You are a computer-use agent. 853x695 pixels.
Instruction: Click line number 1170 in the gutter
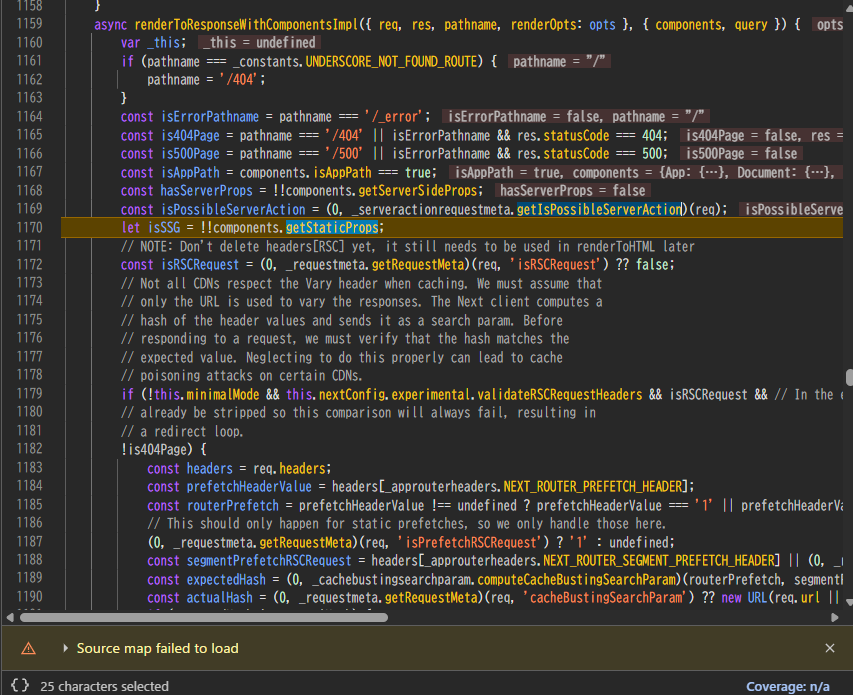click(x=29, y=227)
